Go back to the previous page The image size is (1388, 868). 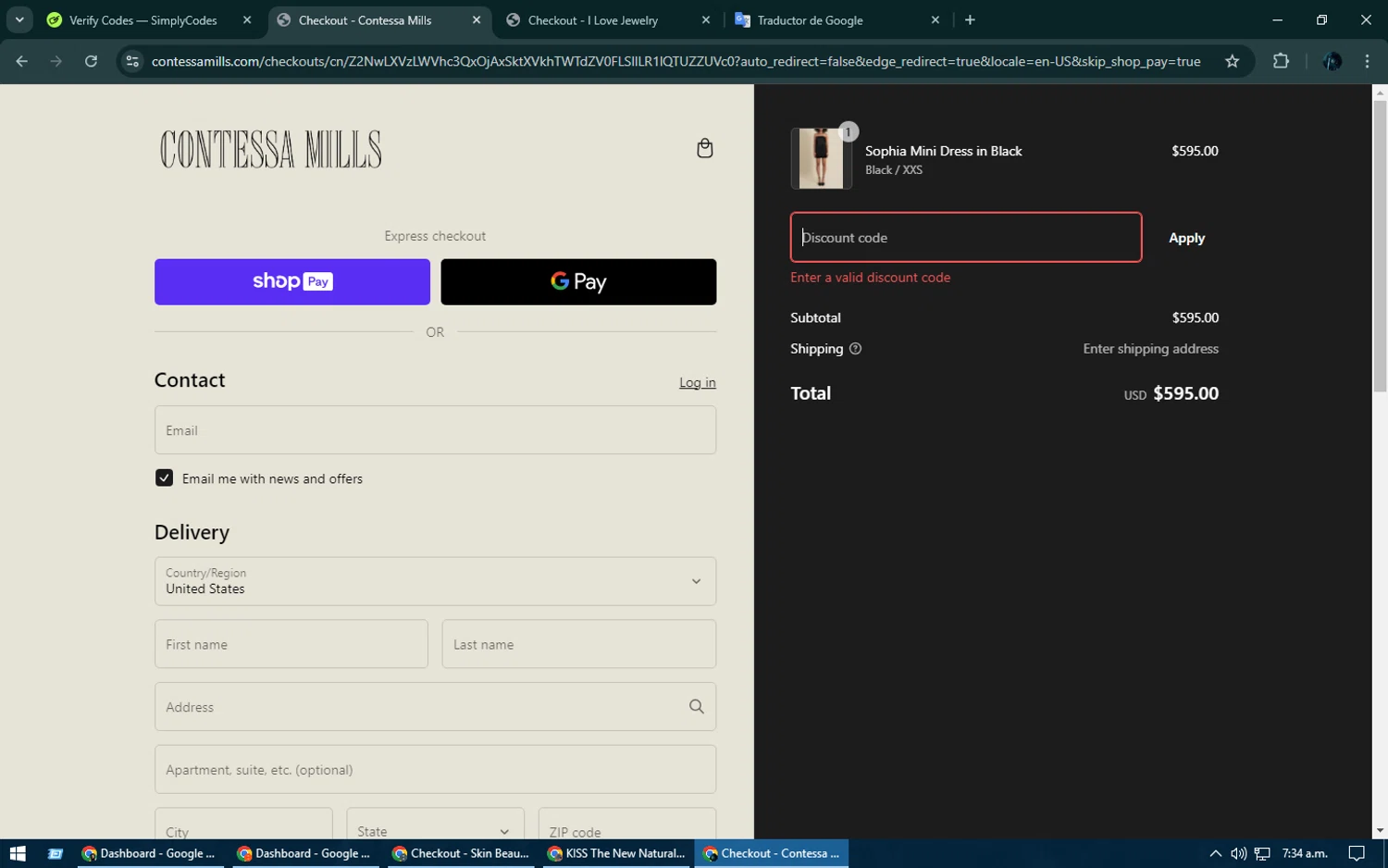click(22, 61)
